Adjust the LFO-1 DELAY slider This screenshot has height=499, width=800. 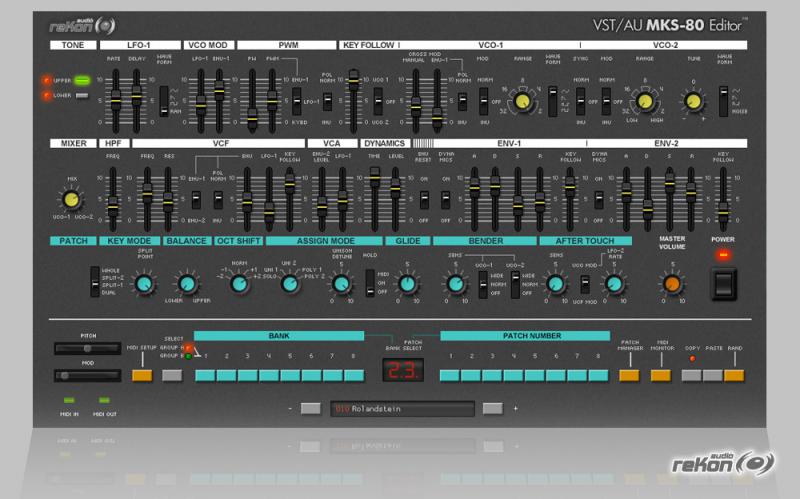136,95
